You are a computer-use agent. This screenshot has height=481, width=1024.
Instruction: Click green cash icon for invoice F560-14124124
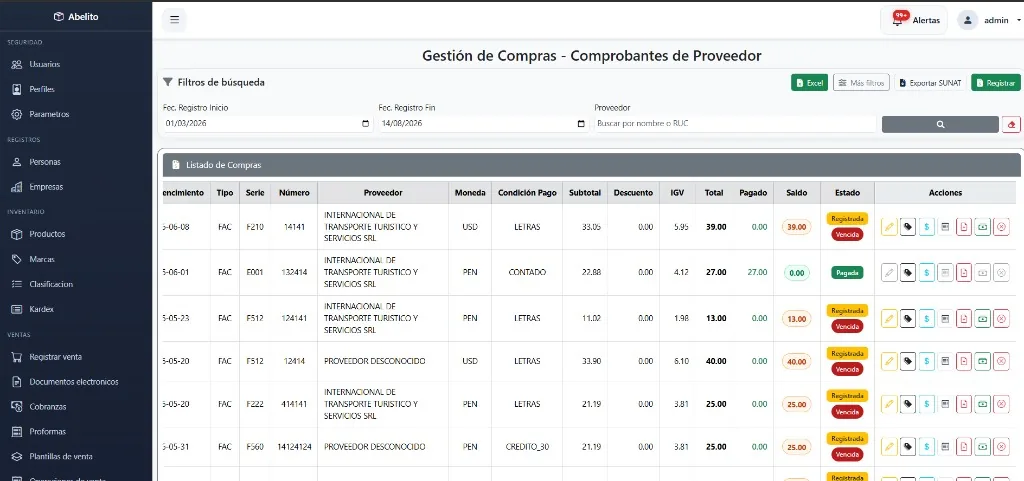pos(982,447)
